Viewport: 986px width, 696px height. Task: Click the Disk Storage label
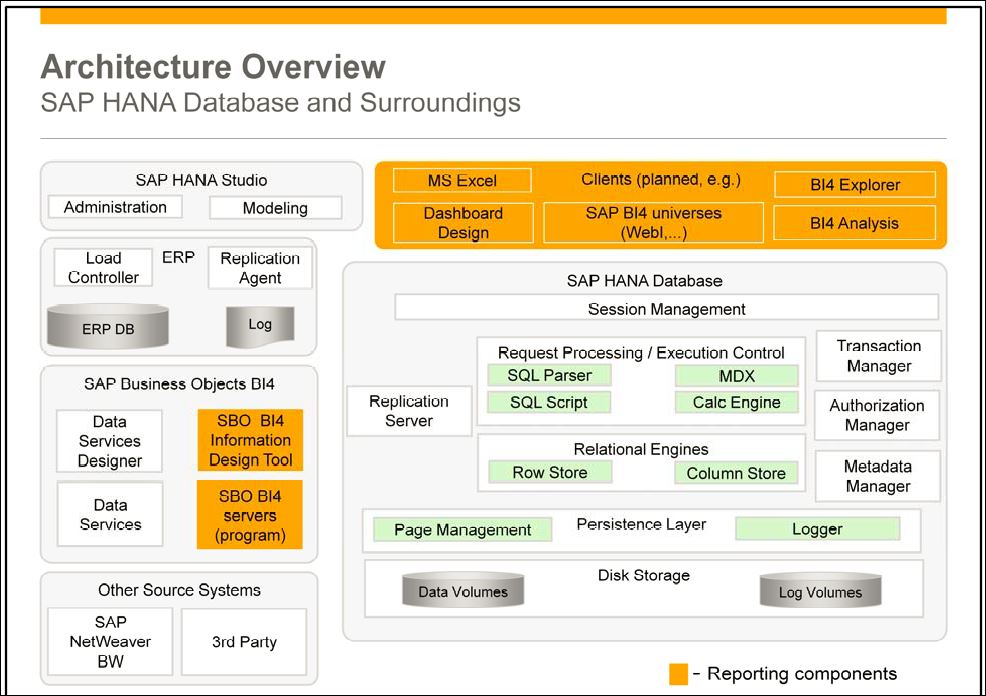click(644, 575)
